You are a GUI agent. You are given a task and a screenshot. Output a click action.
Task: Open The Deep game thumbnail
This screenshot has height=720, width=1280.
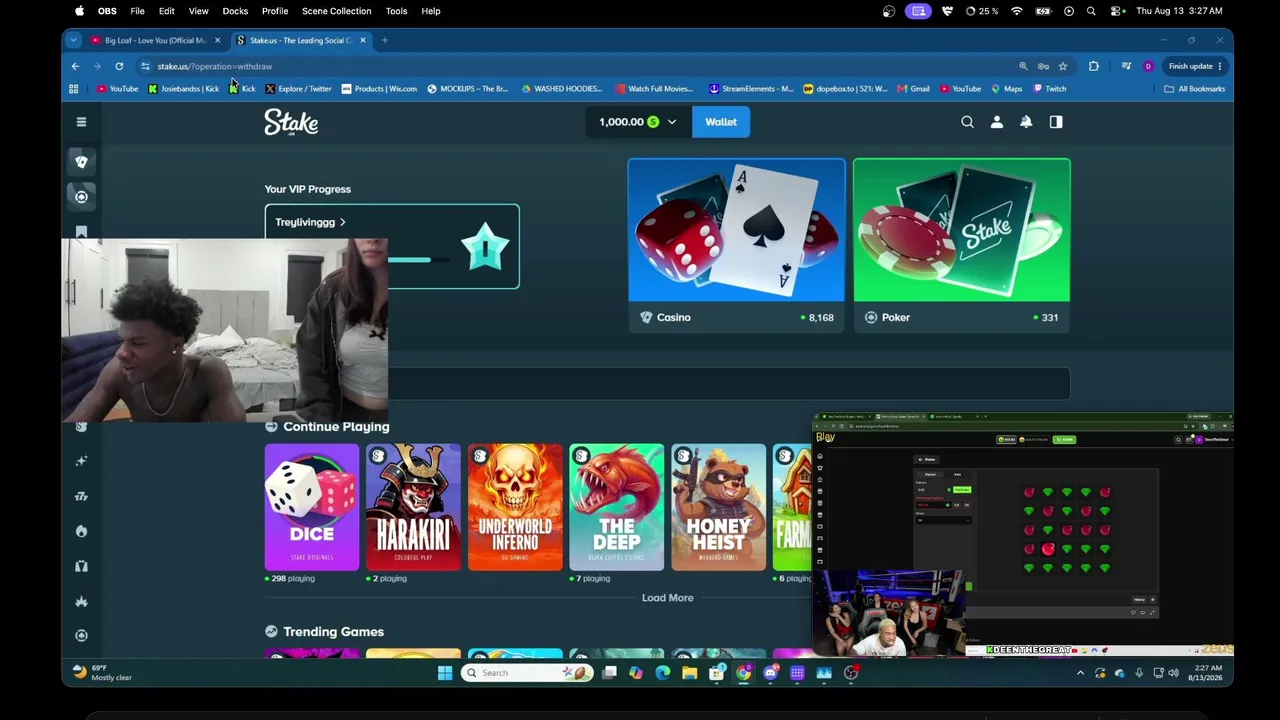click(617, 508)
